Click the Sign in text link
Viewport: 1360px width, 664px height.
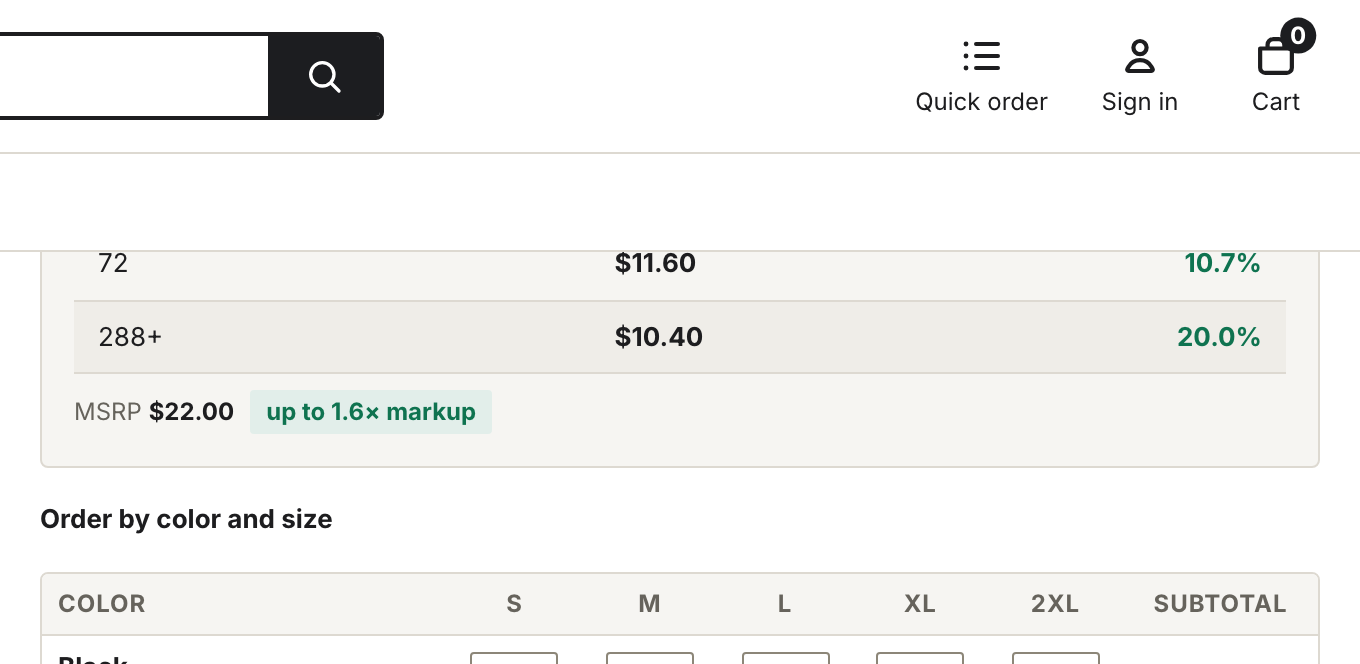point(1140,102)
